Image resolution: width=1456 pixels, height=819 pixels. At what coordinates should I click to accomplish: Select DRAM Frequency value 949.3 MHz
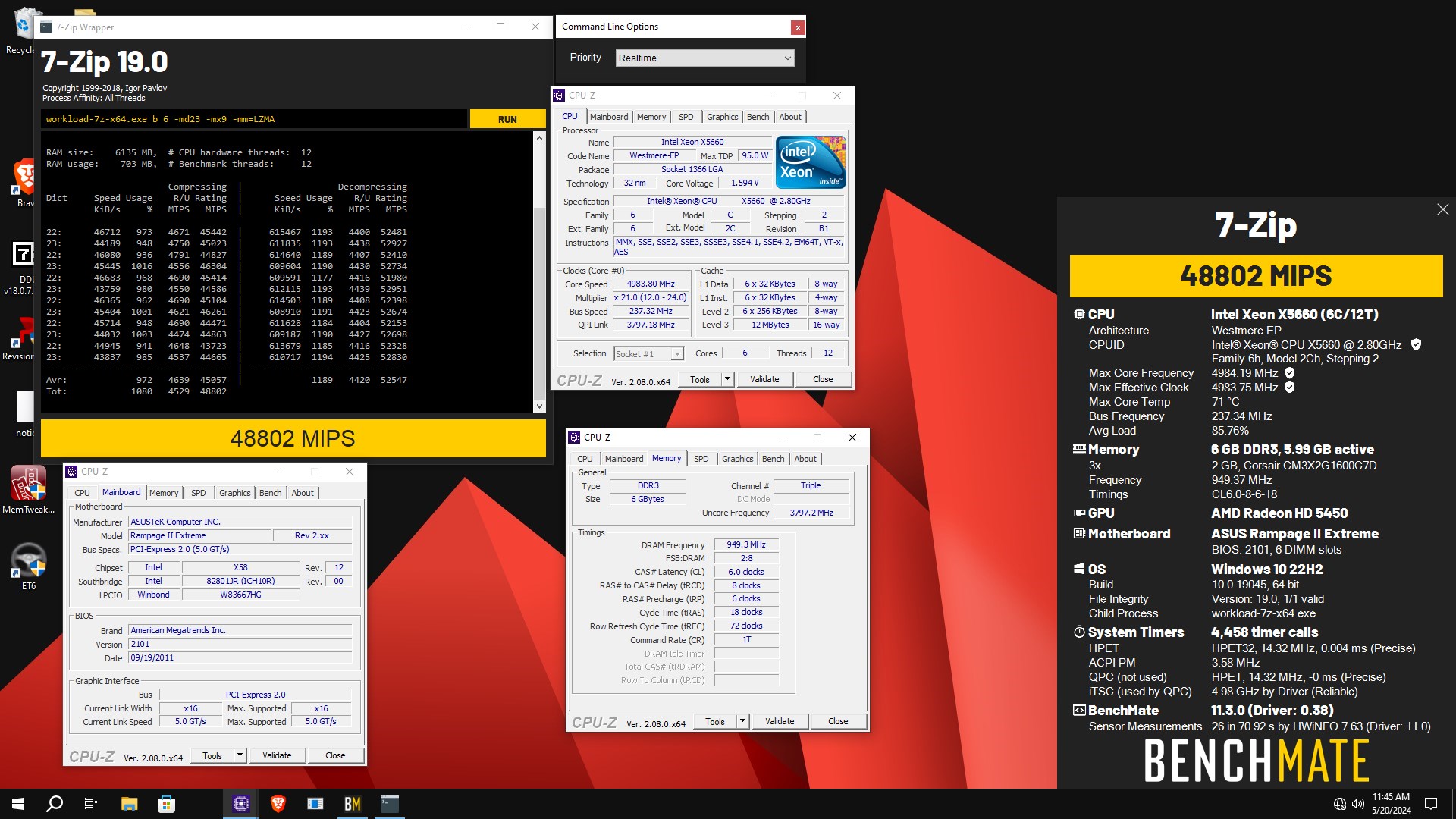pos(746,544)
